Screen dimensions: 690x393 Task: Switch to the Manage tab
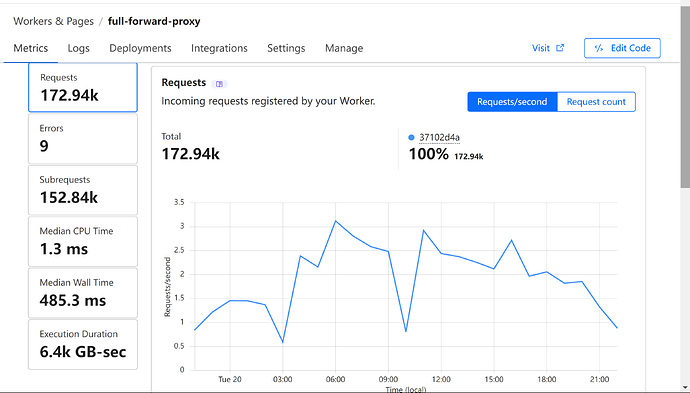(344, 48)
